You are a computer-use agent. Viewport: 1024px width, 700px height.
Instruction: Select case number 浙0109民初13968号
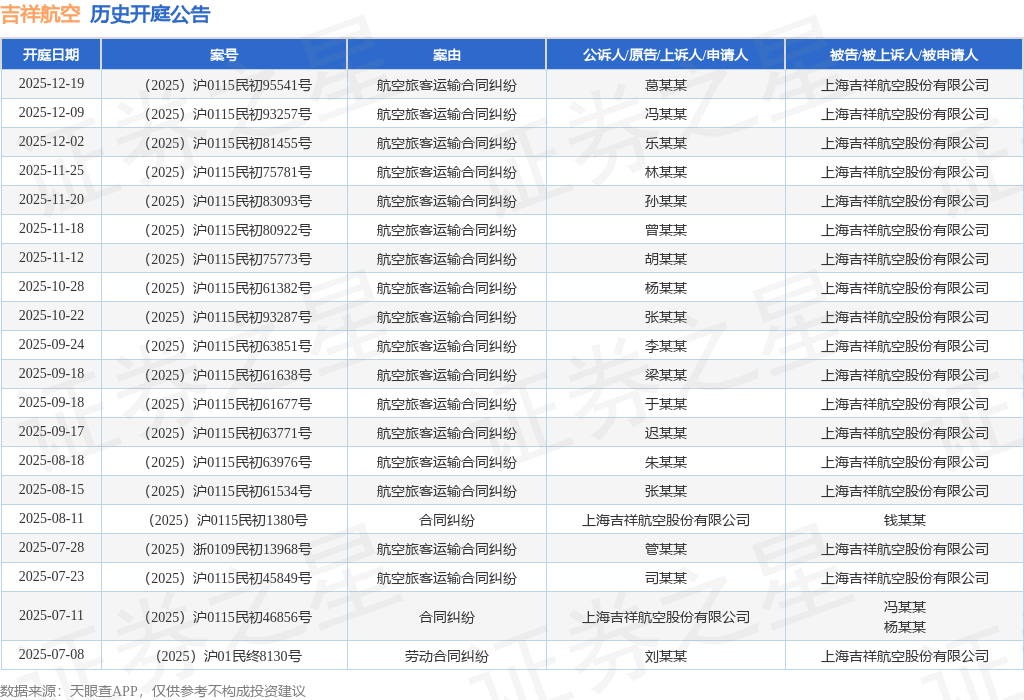(228, 549)
